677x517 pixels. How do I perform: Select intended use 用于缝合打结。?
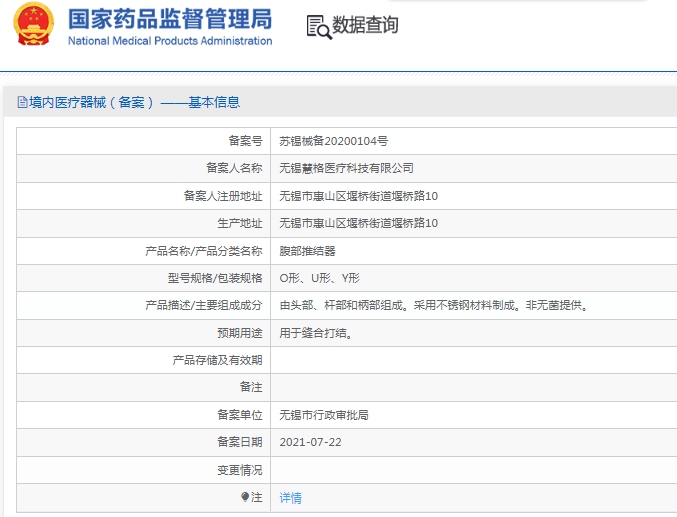tap(316, 333)
